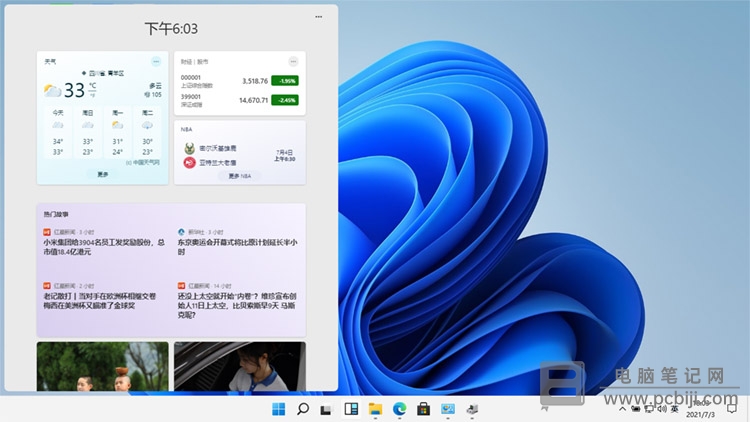Click the battery tray icon
The height and width of the screenshot is (422, 750).
tap(636, 409)
